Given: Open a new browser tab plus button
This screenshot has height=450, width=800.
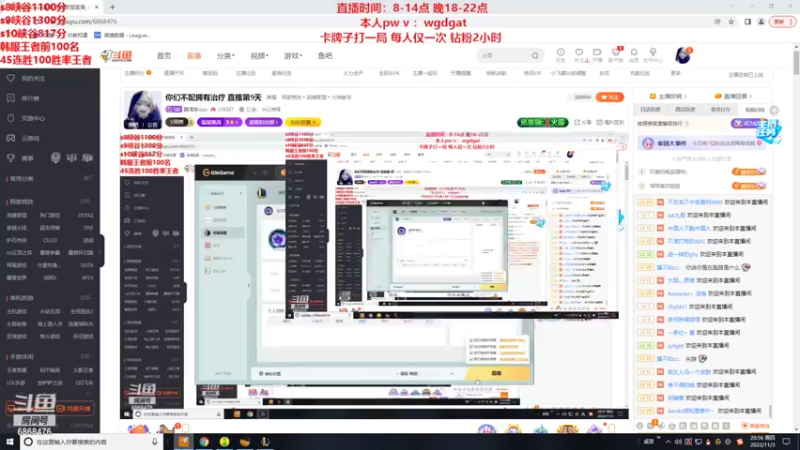Looking at the screenshot, I should tap(112, 7).
